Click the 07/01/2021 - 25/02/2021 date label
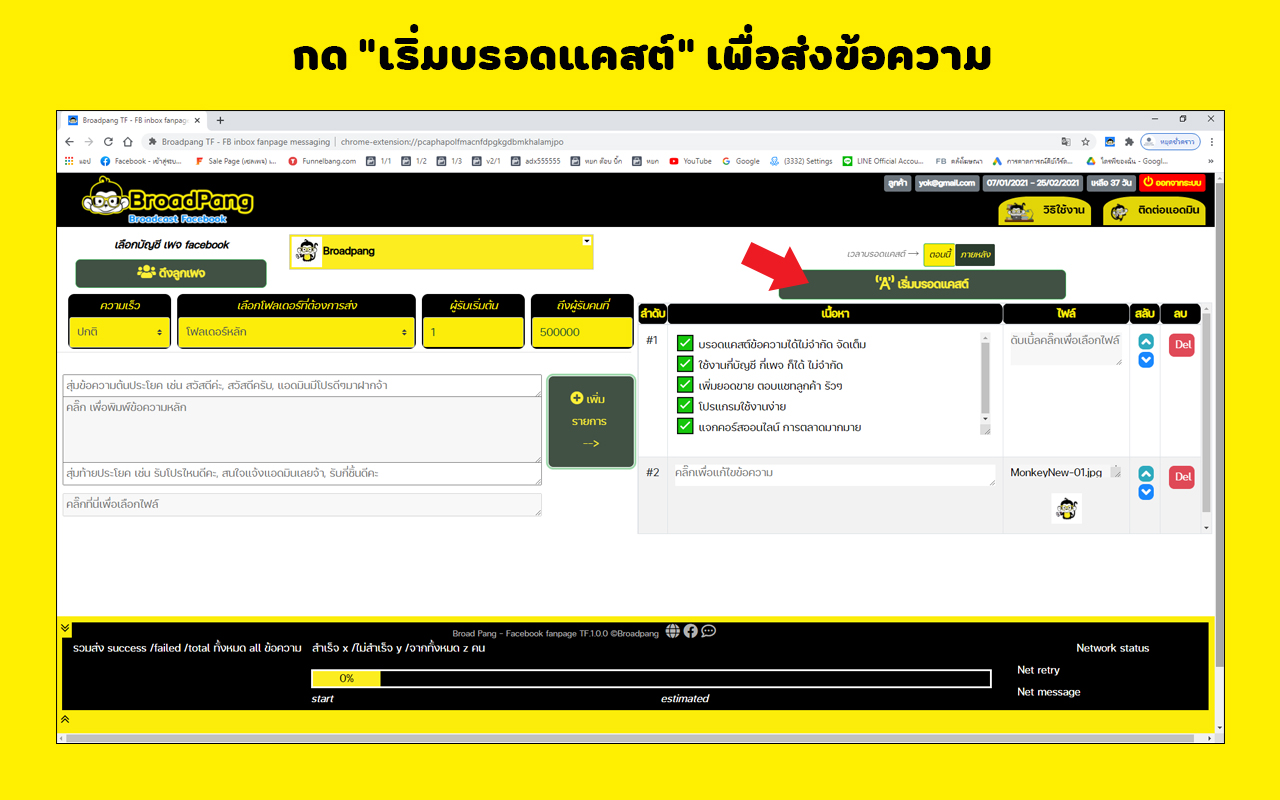1280x800 pixels. click(x=1034, y=183)
